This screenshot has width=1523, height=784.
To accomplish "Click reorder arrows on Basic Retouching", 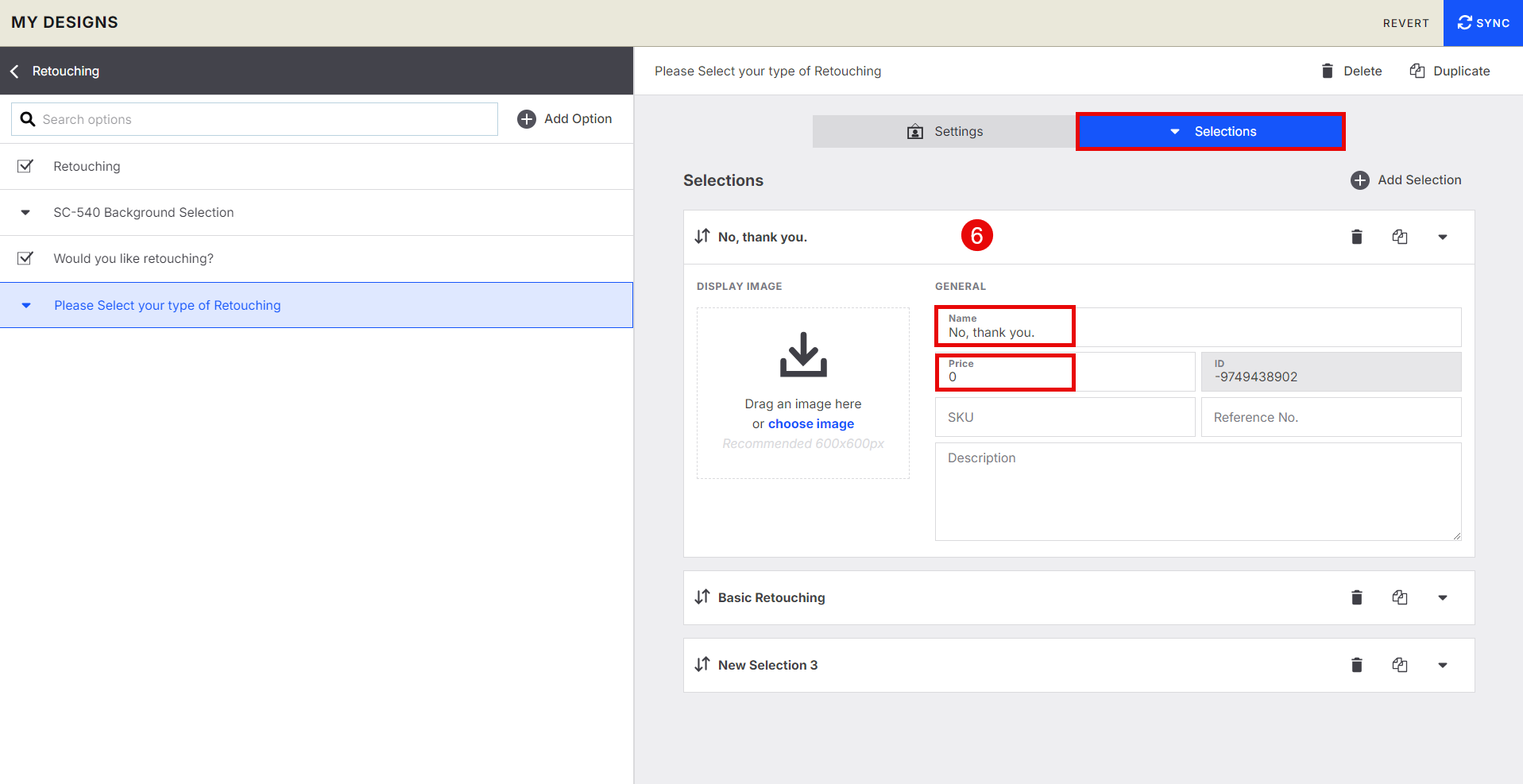I will coord(702,597).
